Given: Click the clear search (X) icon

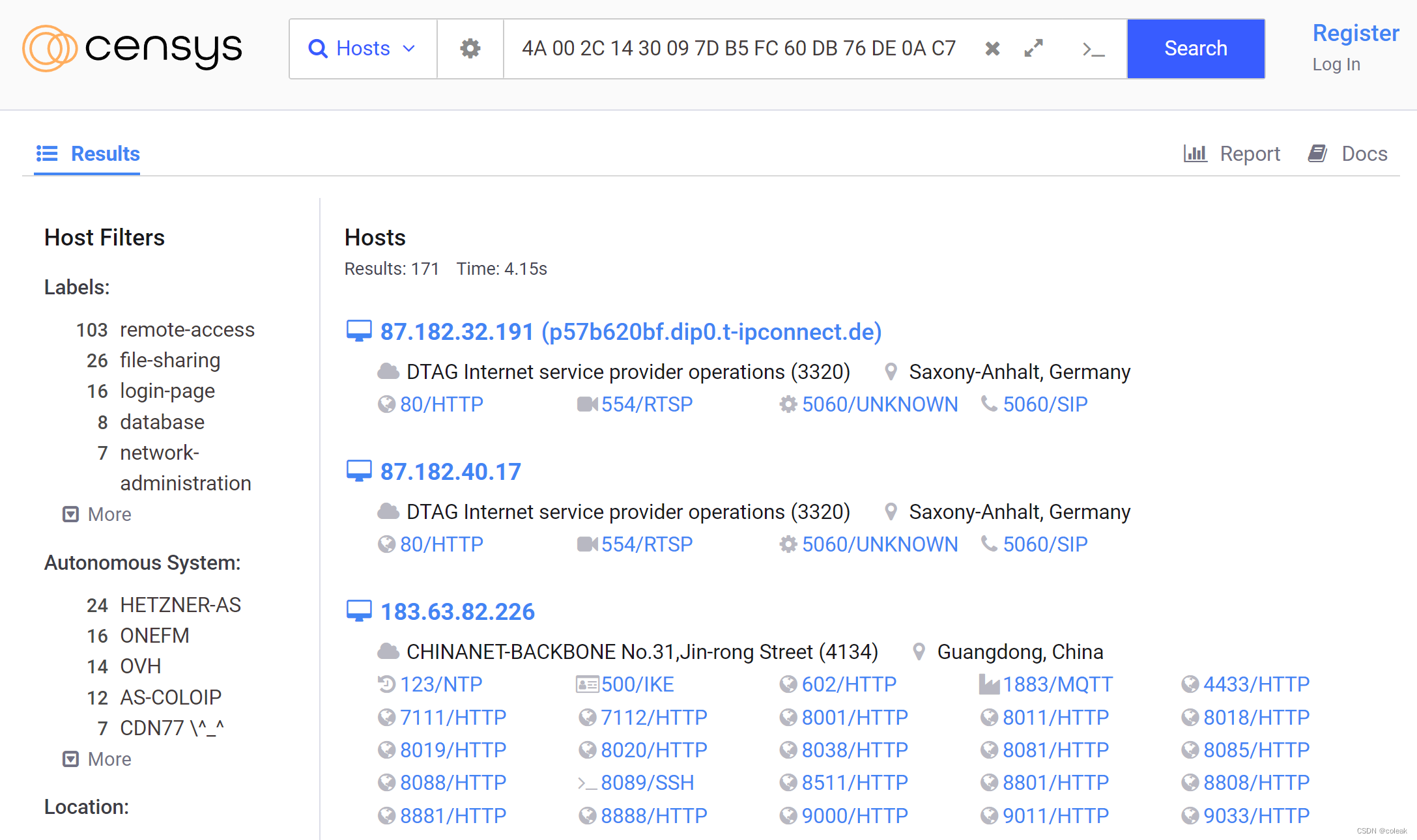Looking at the screenshot, I should 992,46.
